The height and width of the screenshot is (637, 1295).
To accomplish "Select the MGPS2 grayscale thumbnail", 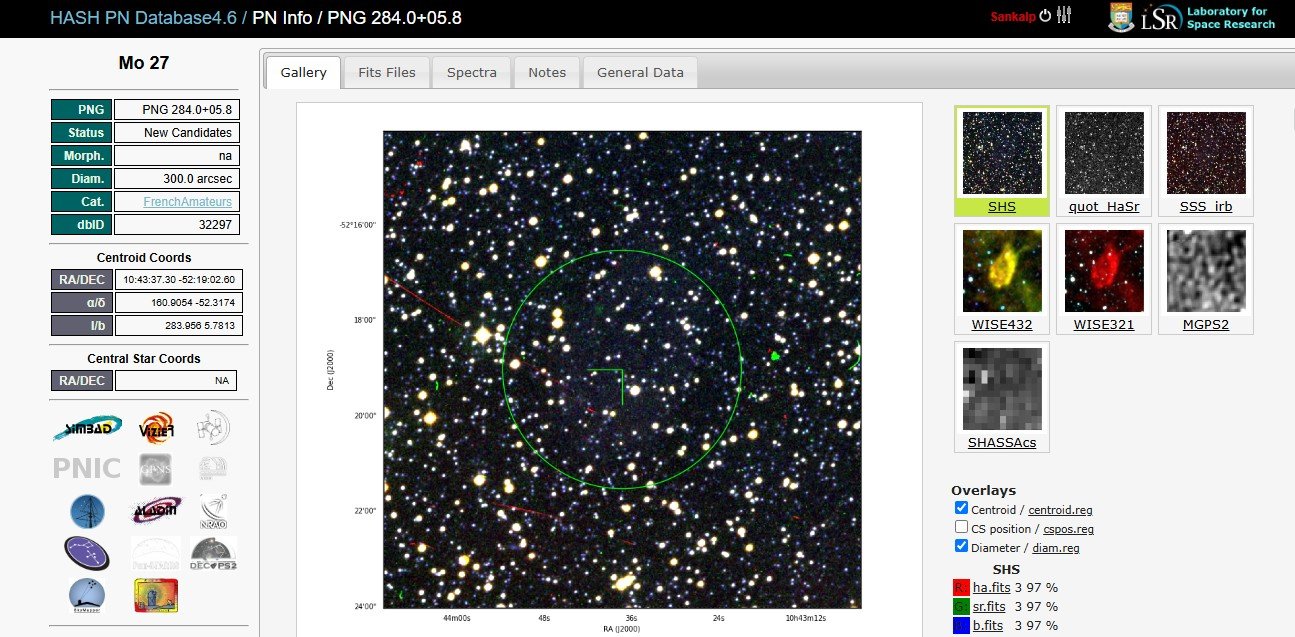I will coord(1206,271).
